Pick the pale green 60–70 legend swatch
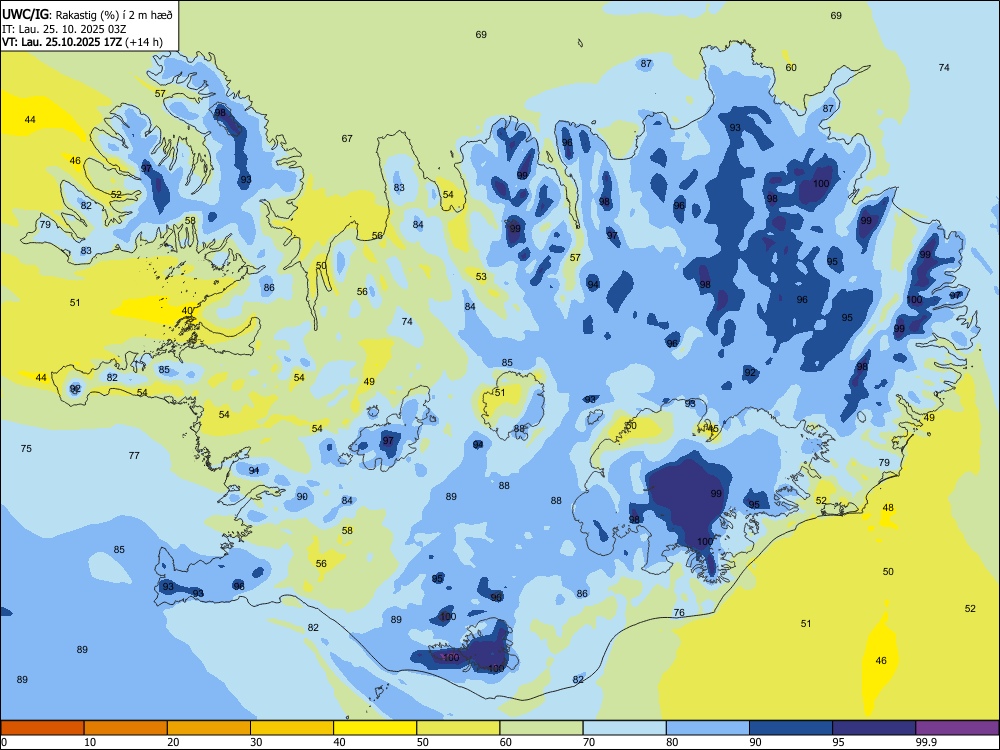 tap(541, 728)
